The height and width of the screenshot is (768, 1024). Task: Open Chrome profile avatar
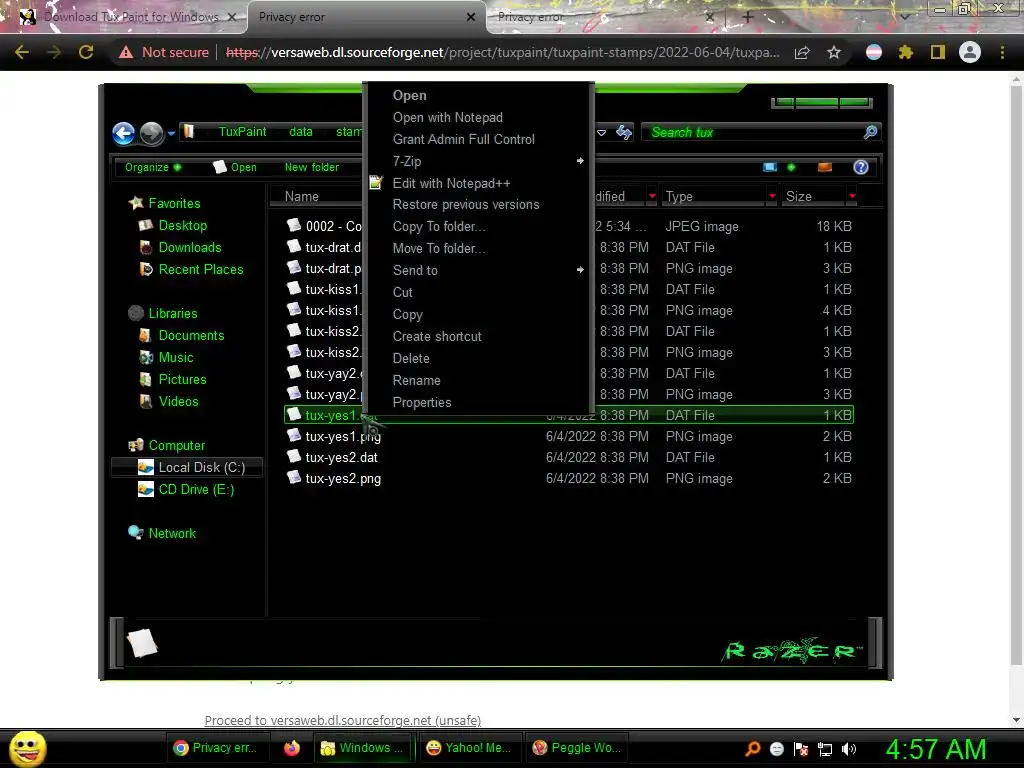pos(970,52)
